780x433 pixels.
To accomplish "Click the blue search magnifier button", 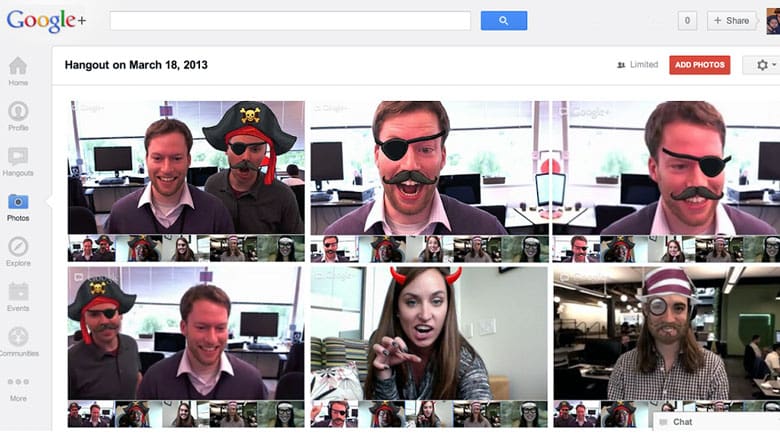I will point(503,20).
